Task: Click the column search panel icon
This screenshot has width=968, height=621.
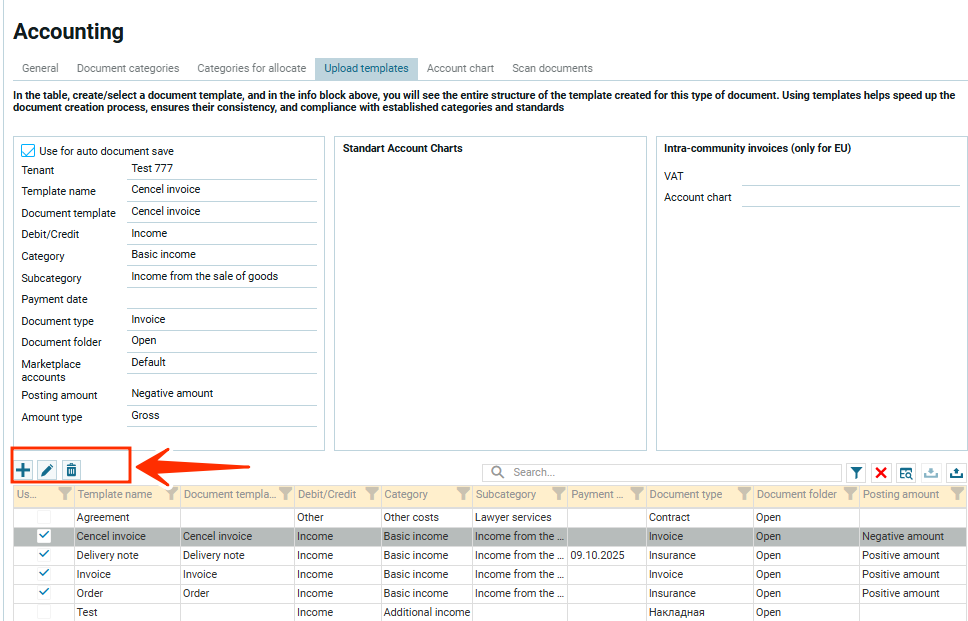Action: tap(906, 473)
